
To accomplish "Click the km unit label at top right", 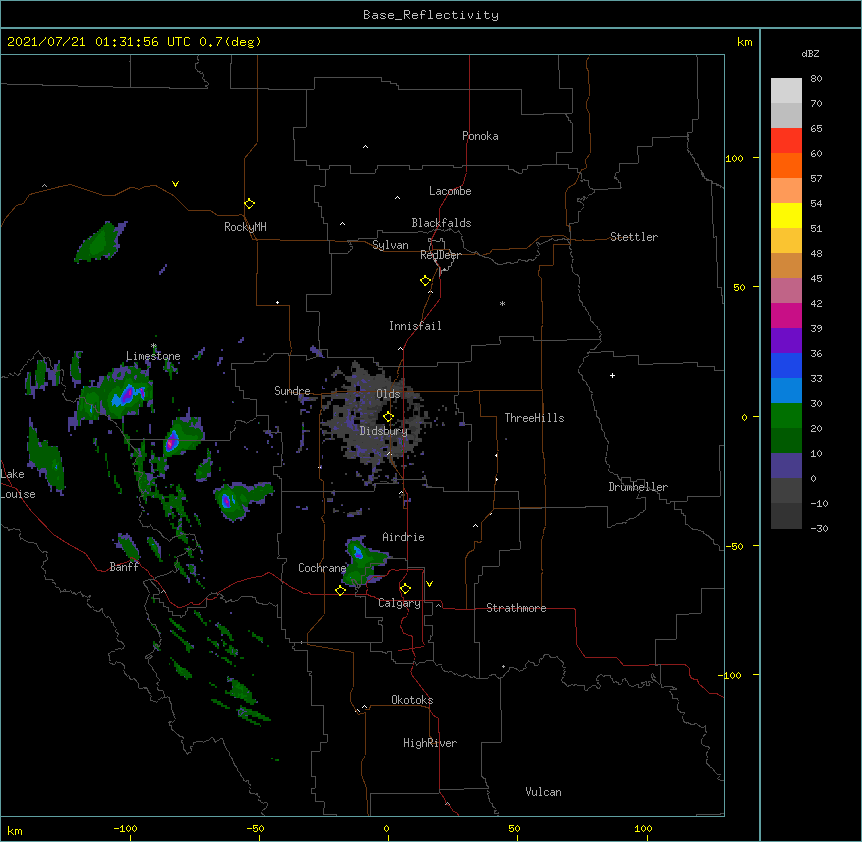I will click(744, 42).
